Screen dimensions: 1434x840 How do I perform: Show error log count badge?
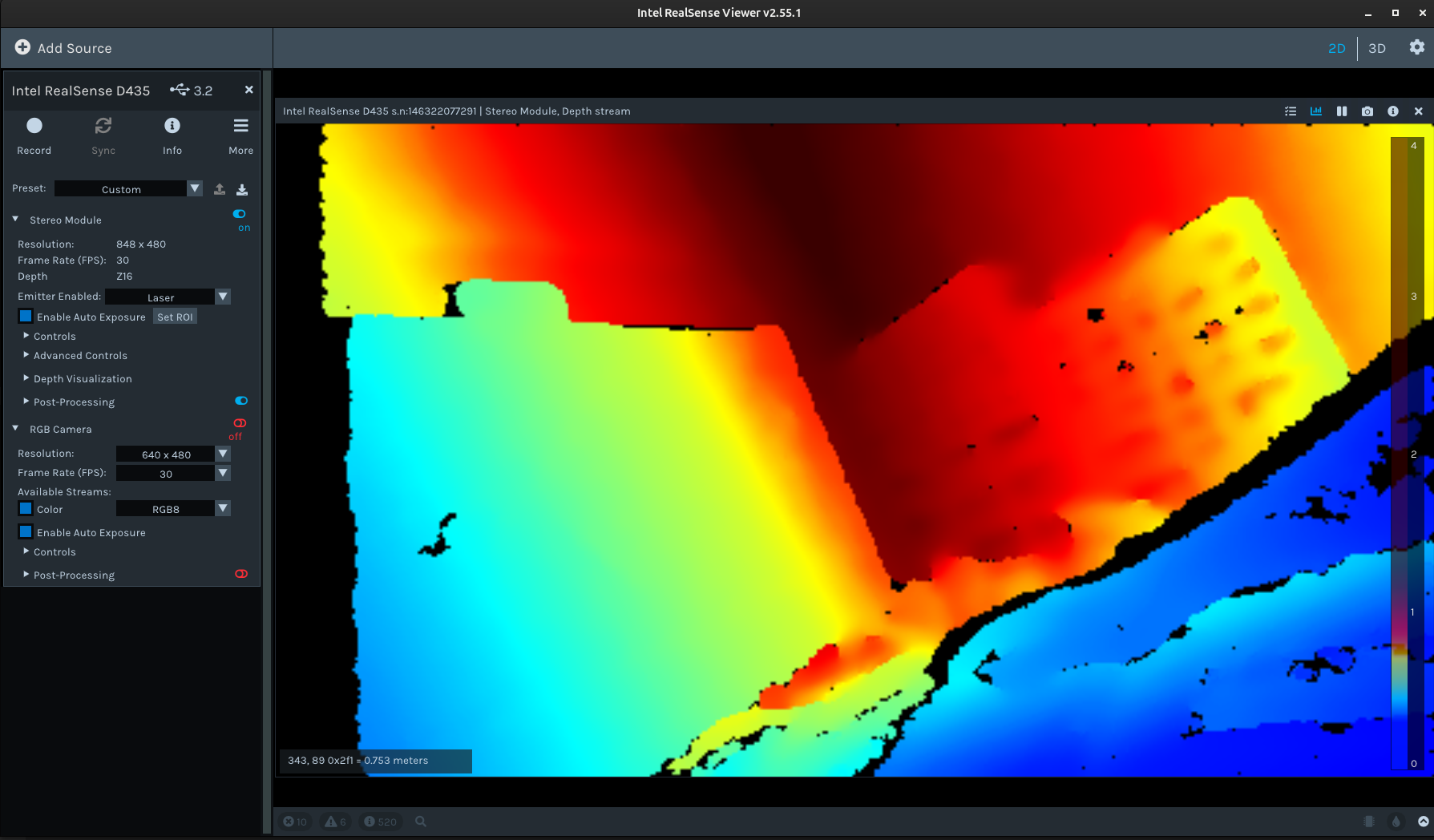coord(295,822)
